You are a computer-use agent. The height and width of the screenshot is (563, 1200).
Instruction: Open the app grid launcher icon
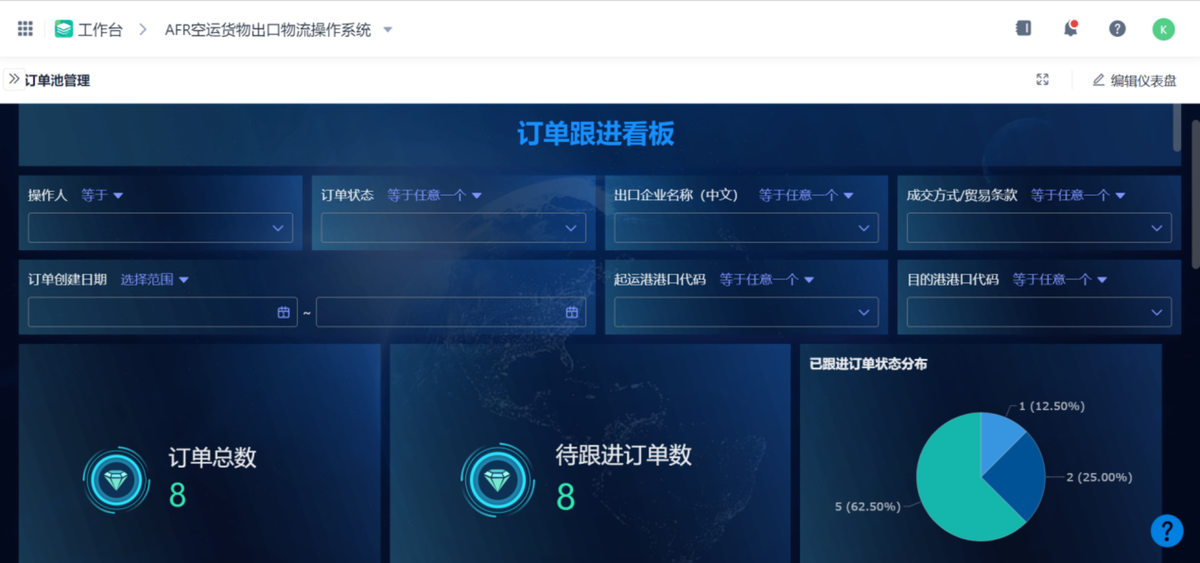pos(25,29)
